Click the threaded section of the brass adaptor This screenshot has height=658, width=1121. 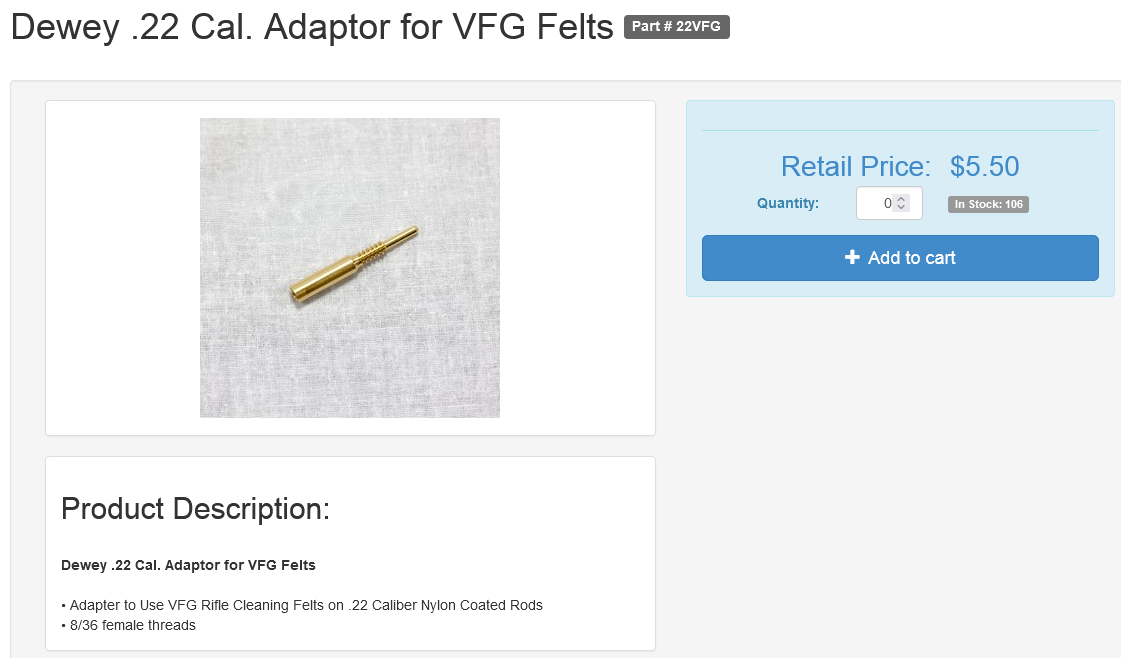pos(370,253)
